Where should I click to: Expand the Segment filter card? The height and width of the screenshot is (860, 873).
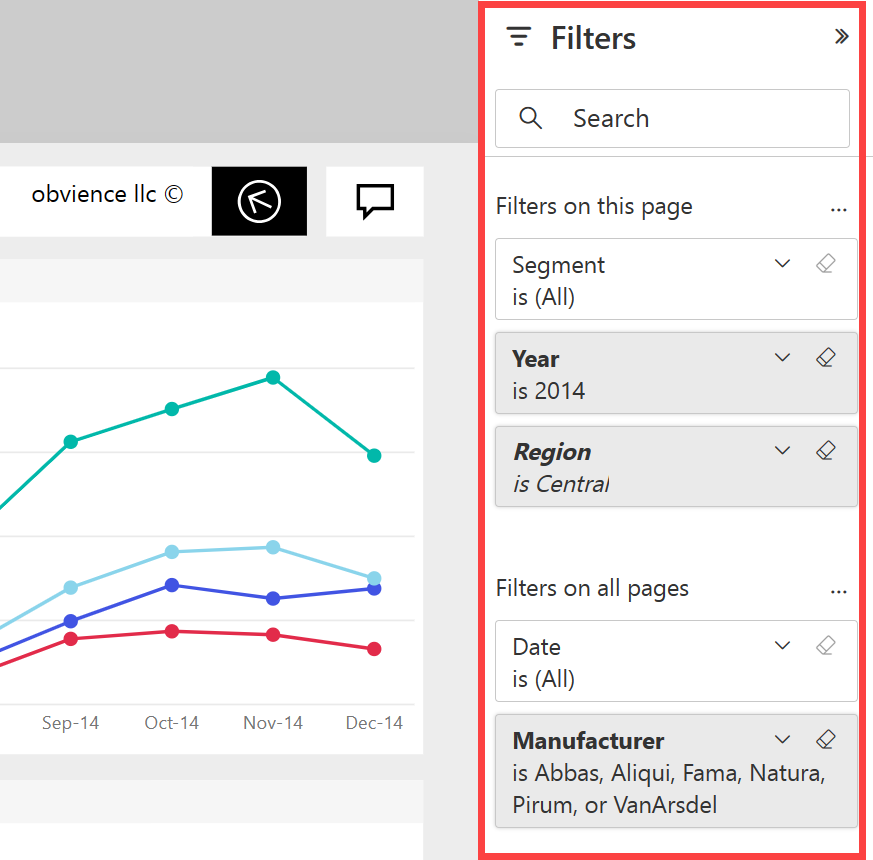(x=782, y=263)
